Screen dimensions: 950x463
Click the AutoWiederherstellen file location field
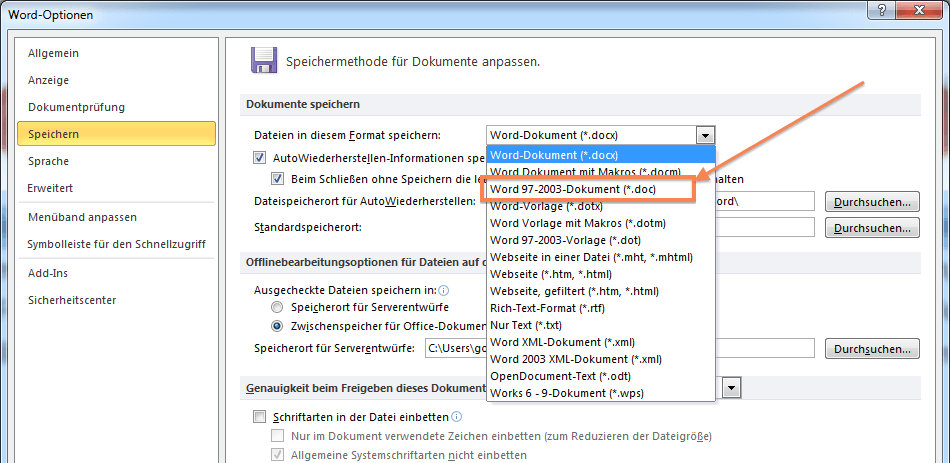click(x=765, y=201)
